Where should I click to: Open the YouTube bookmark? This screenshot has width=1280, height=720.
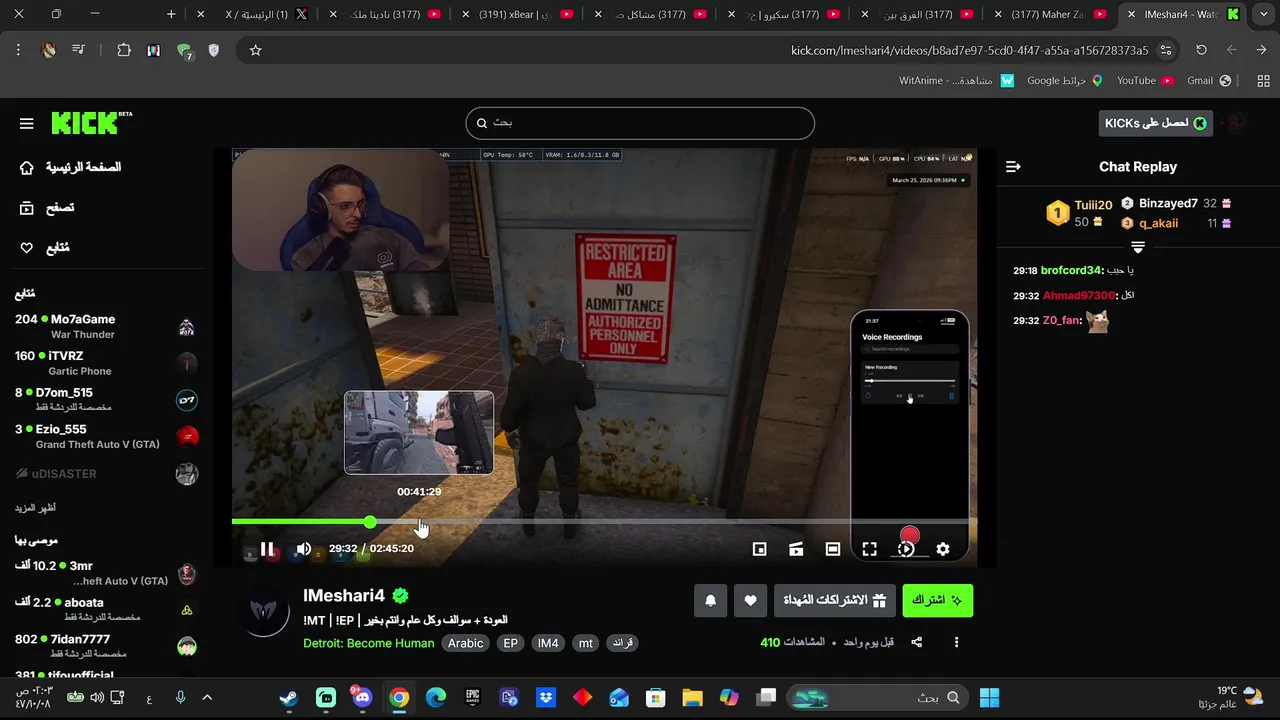click(1145, 81)
